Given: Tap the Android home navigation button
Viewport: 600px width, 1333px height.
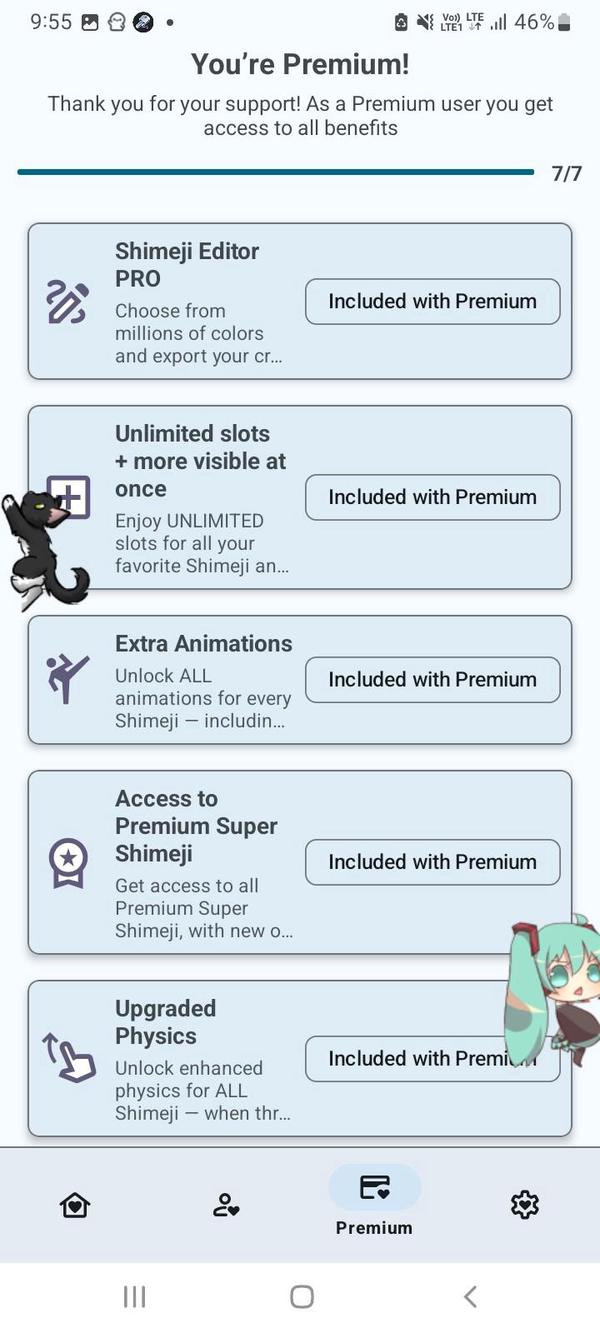Looking at the screenshot, I should 301,1297.
